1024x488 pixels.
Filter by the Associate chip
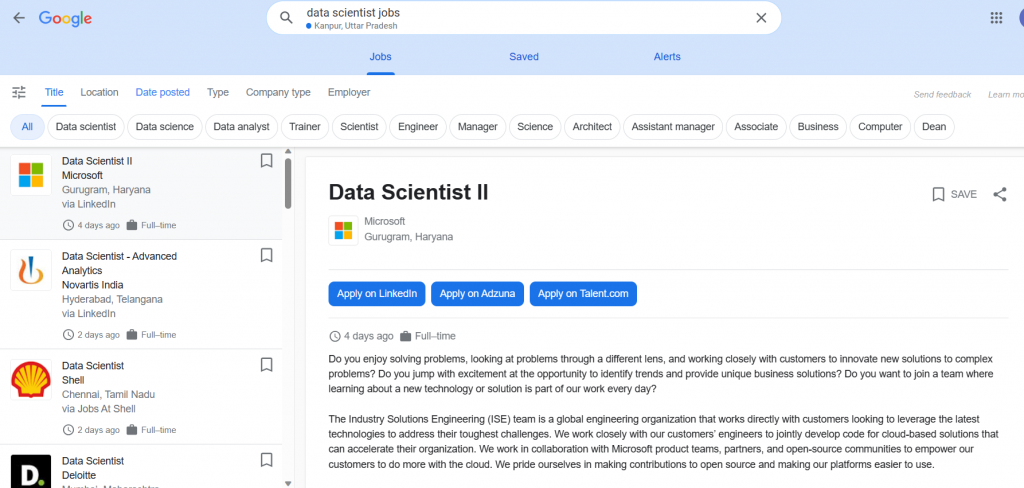(x=756, y=127)
